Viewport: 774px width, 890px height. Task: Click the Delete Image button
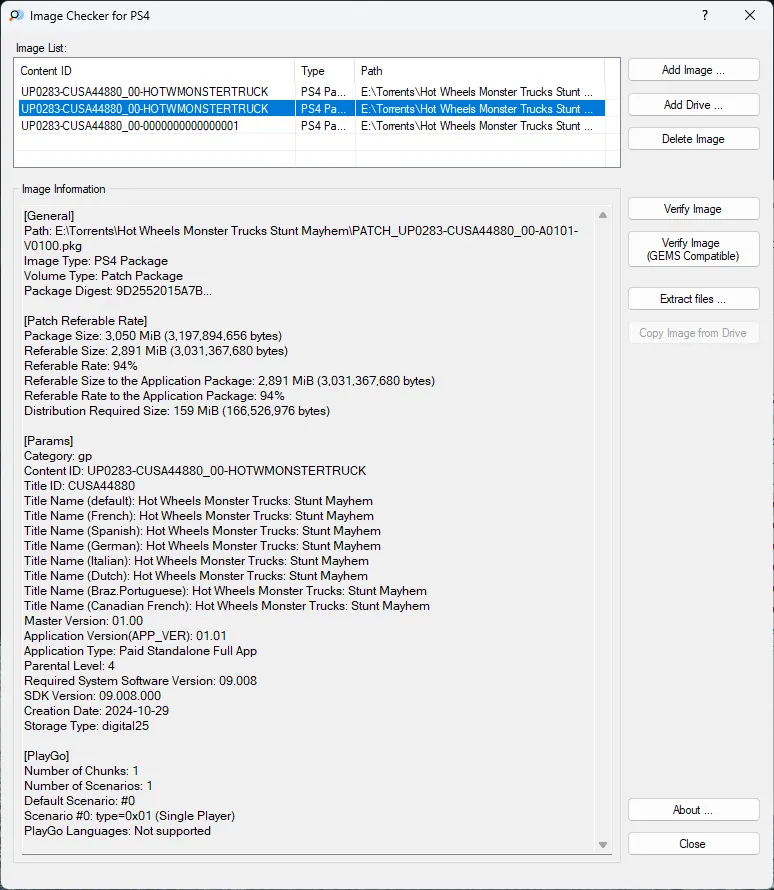693,139
